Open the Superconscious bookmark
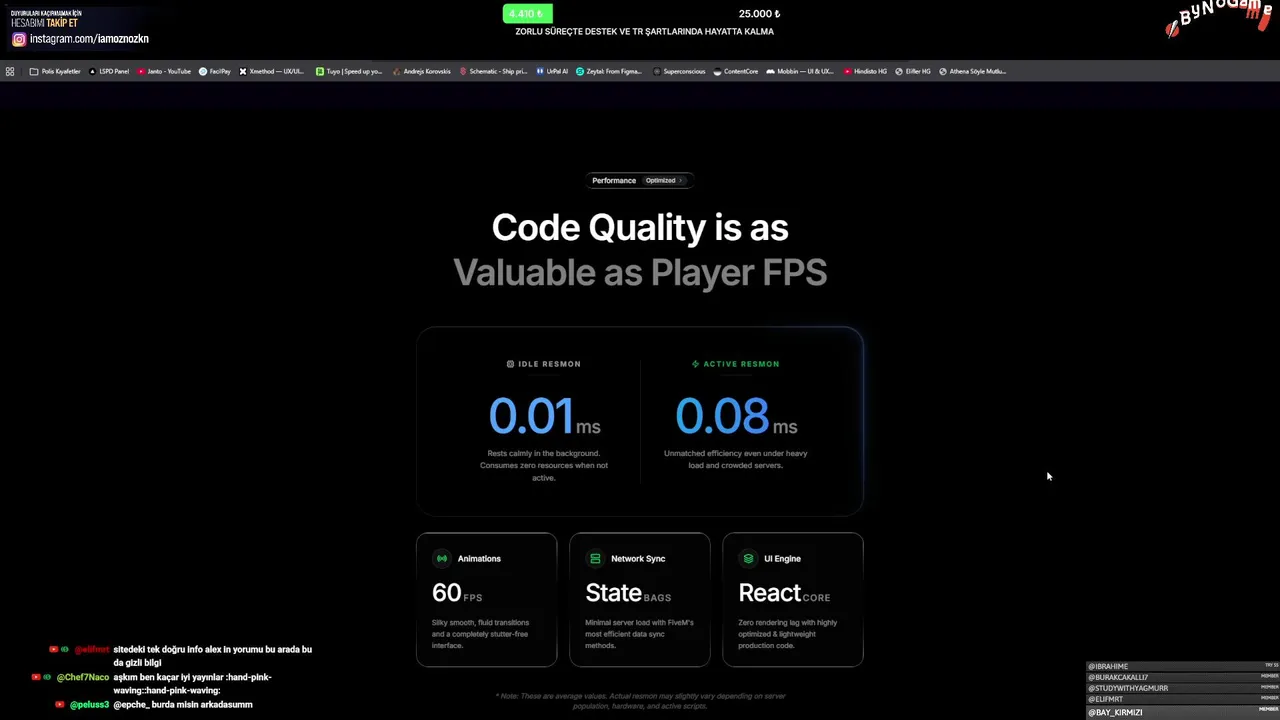Viewport: 1280px width, 720px height. (679, 71)
